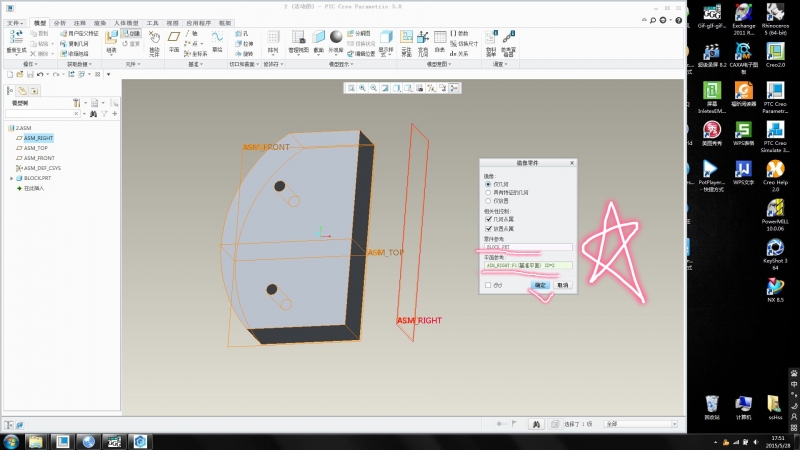Select ASM_TOP in model tree

click(35, 148)
